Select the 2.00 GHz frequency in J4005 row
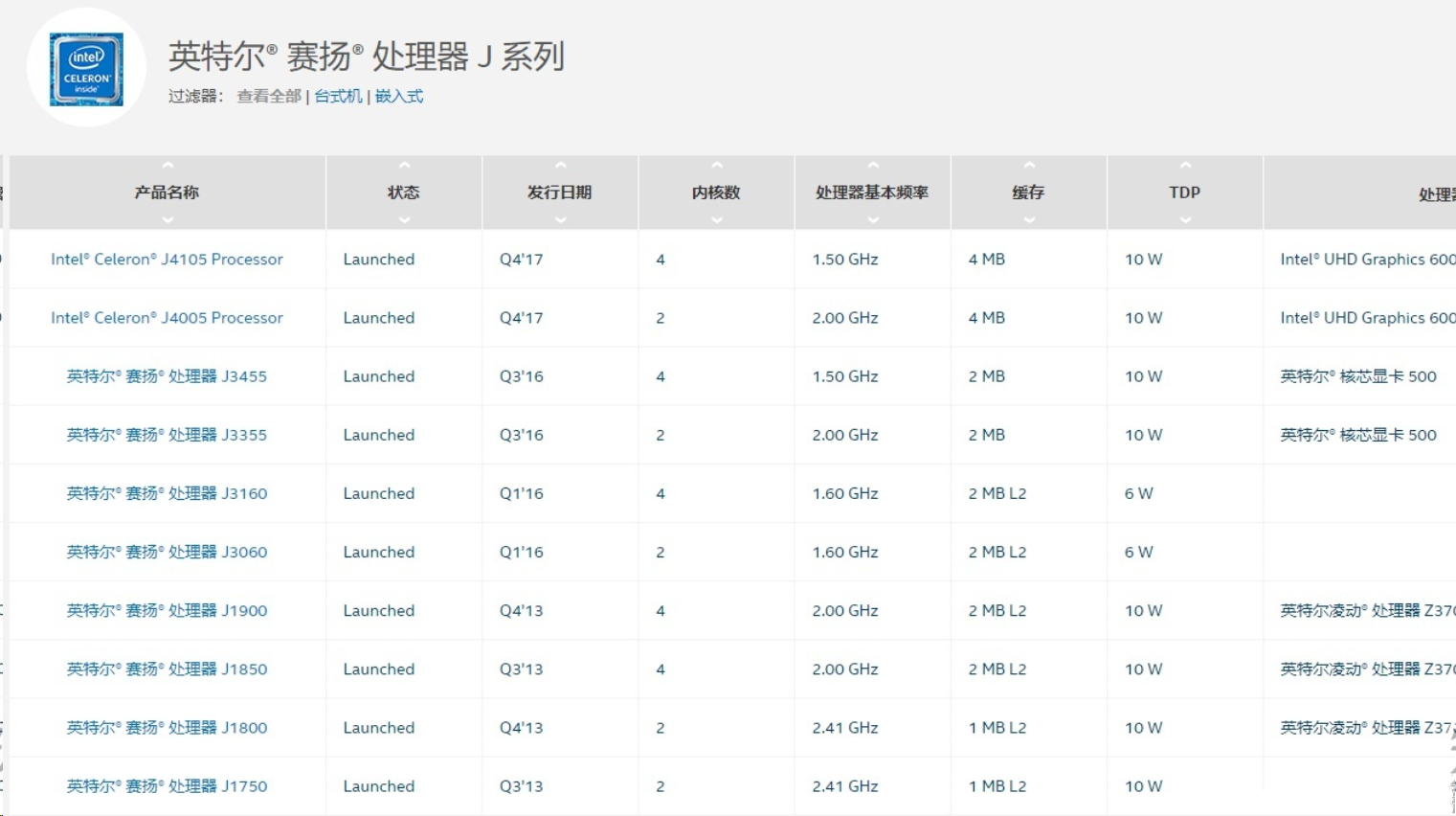1456x816 pixels. [845, 318]
